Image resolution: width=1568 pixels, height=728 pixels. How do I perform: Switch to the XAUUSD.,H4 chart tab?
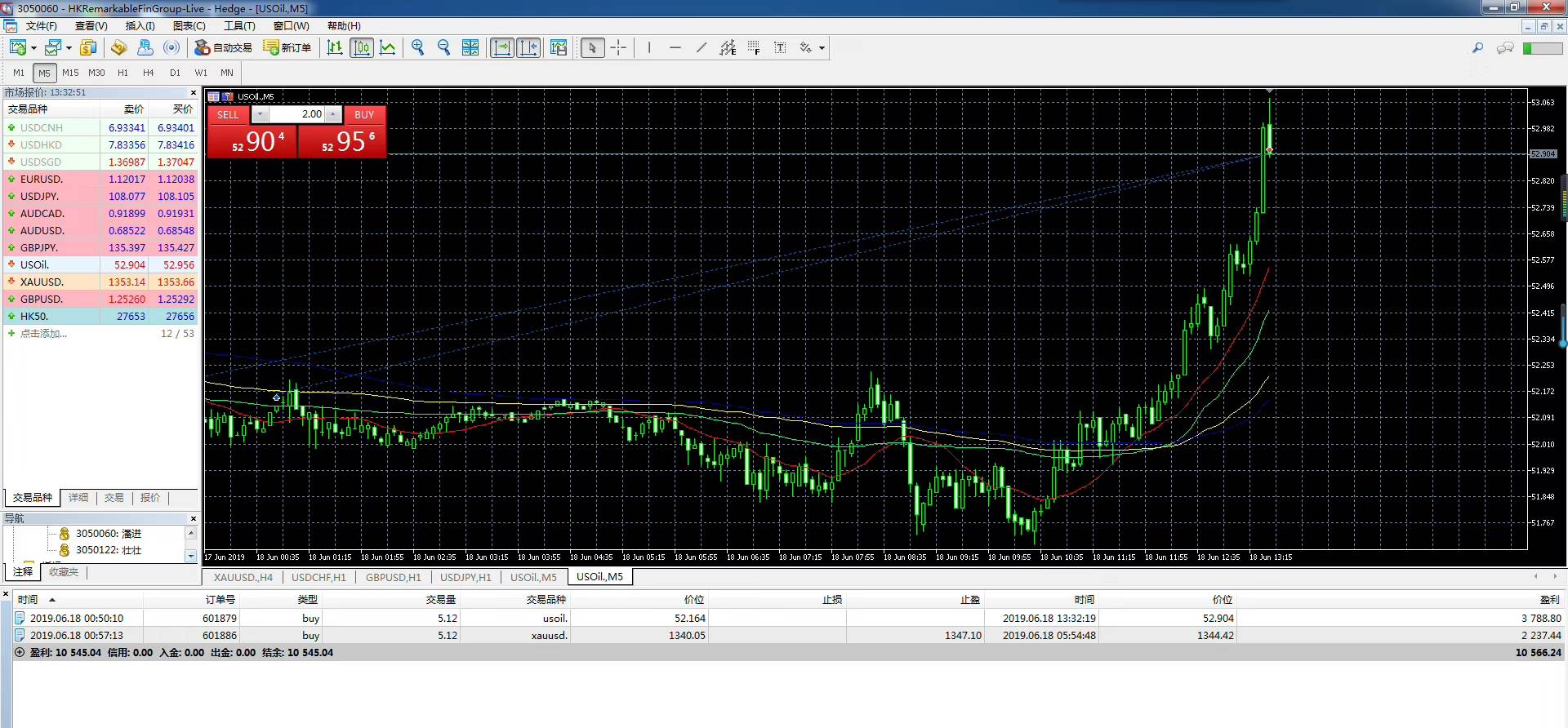(x=243, y=577)
